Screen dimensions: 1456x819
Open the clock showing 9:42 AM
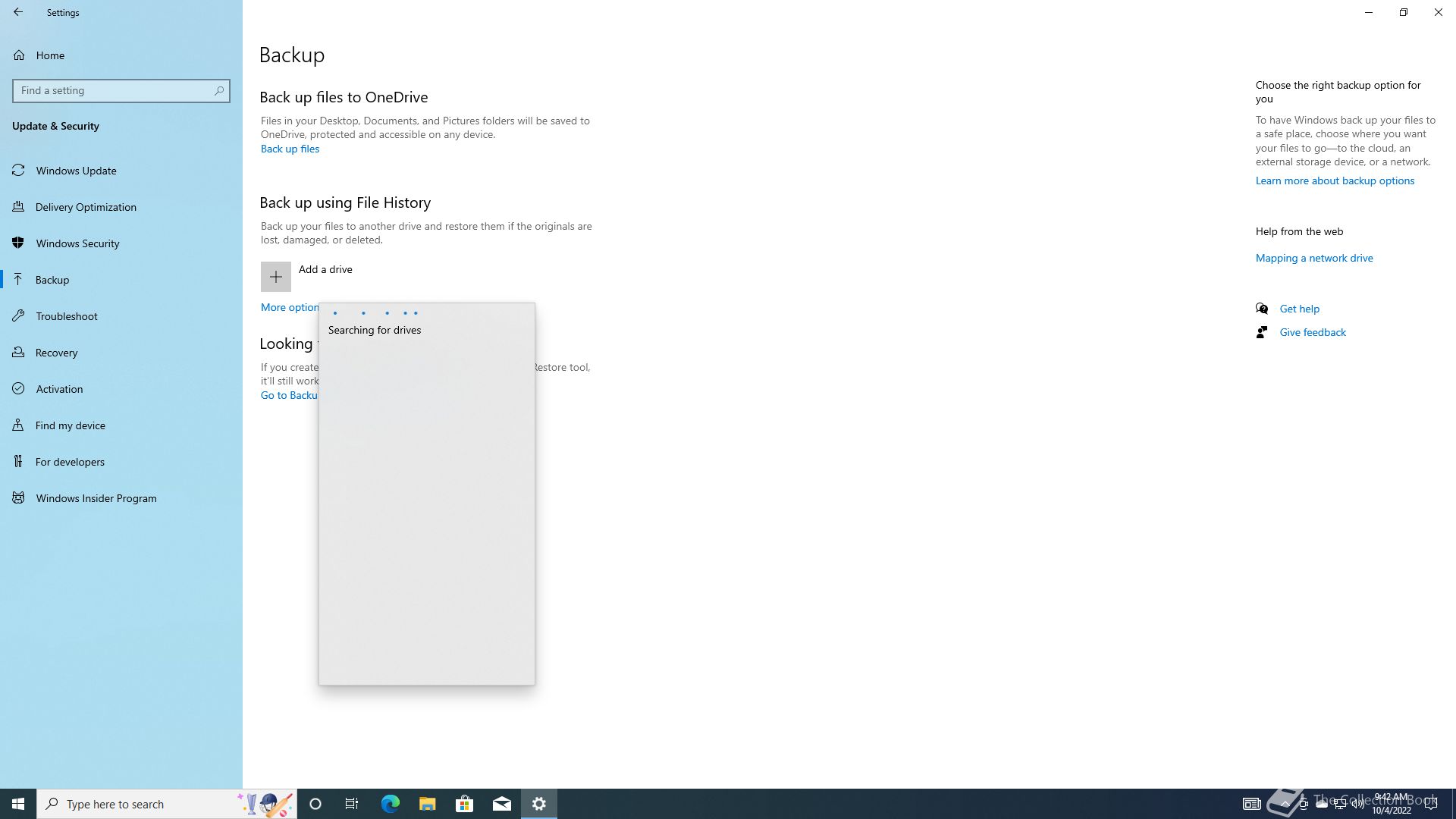1392,804
